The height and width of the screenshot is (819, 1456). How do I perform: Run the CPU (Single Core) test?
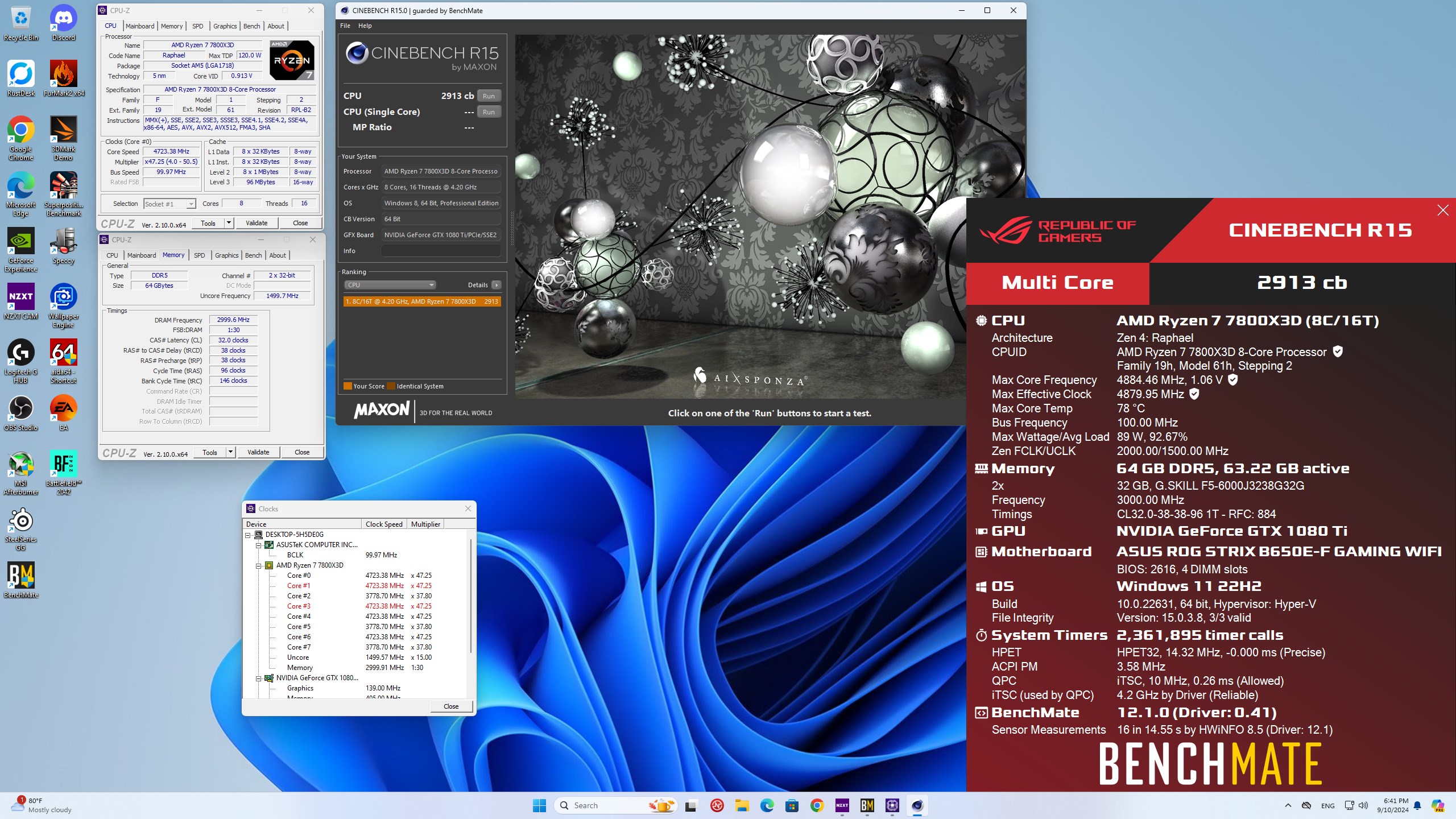[x=489, y=112]
